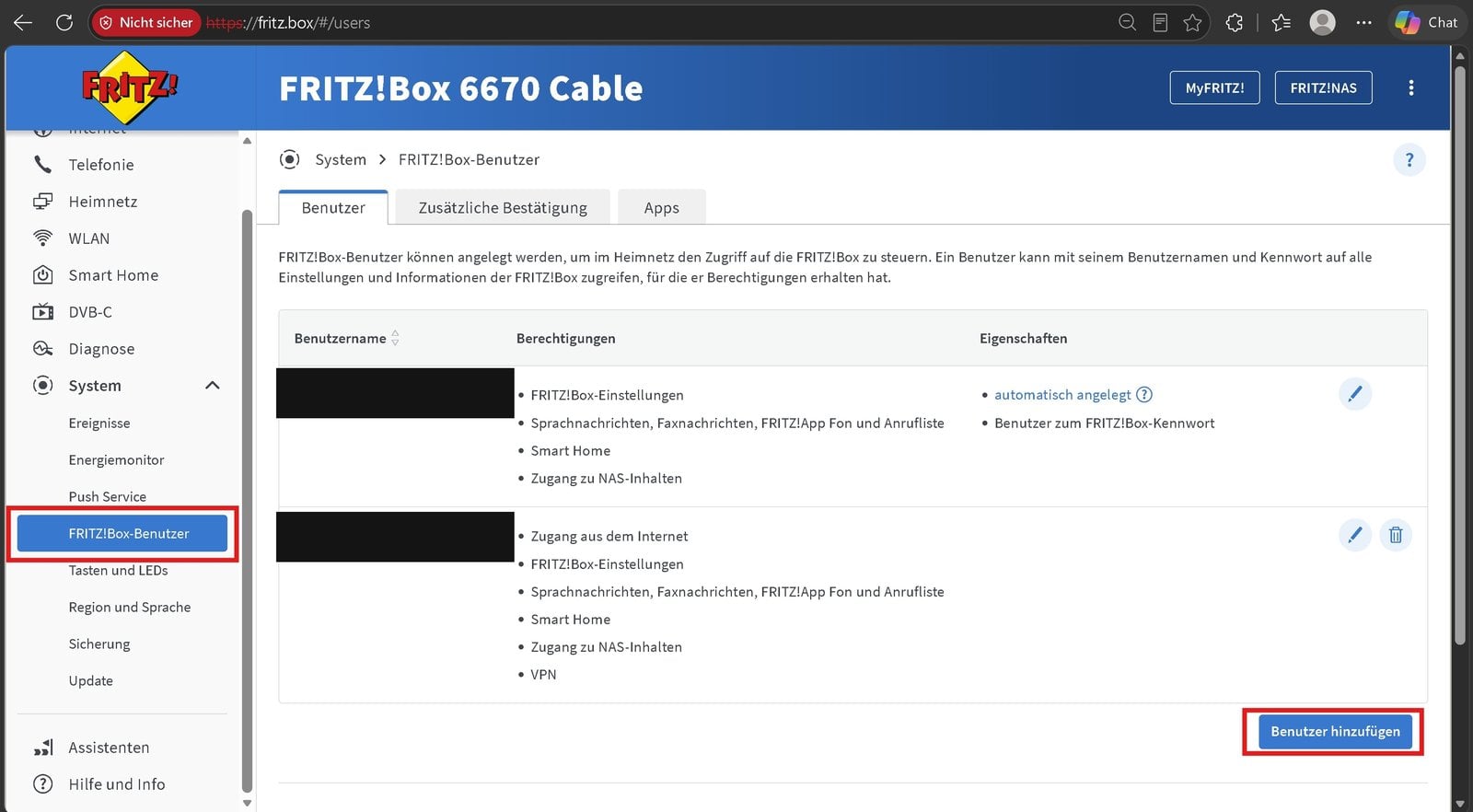
Task: Open browser extensions puzzle icon
Action: coord(1235,22)
